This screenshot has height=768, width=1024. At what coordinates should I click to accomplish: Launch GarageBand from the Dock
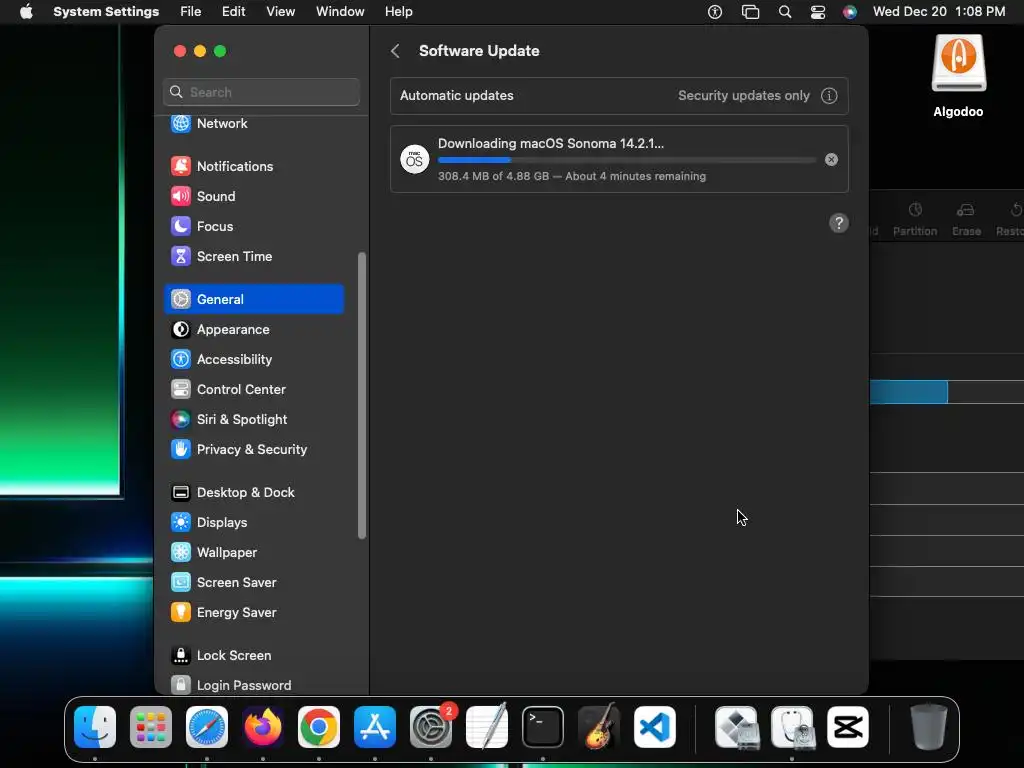coord(599,727)
